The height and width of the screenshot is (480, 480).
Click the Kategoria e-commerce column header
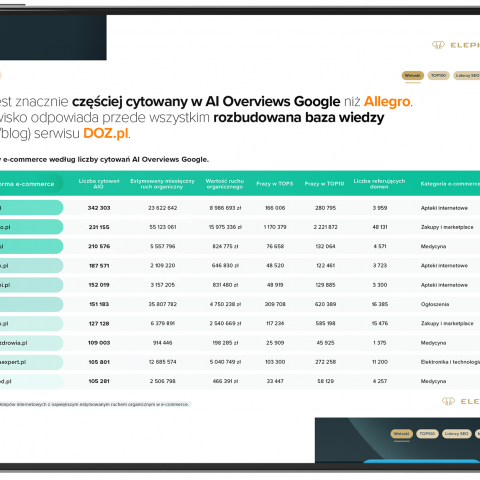[450, 184]
